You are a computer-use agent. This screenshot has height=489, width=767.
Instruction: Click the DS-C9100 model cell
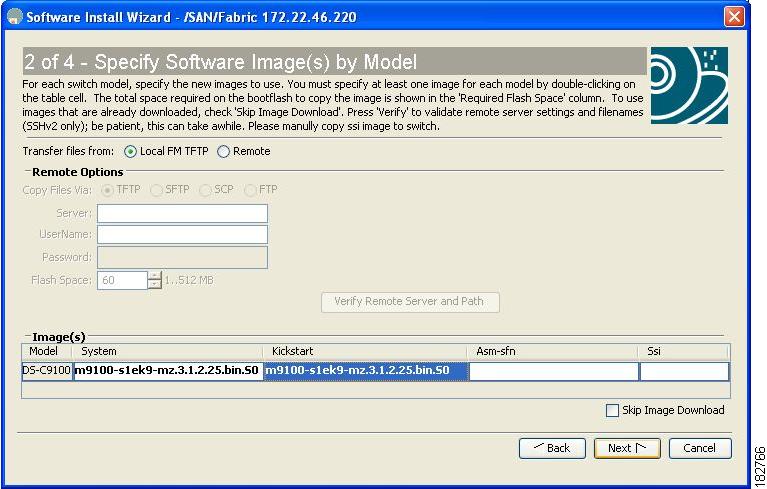click(x=47, y=371)
